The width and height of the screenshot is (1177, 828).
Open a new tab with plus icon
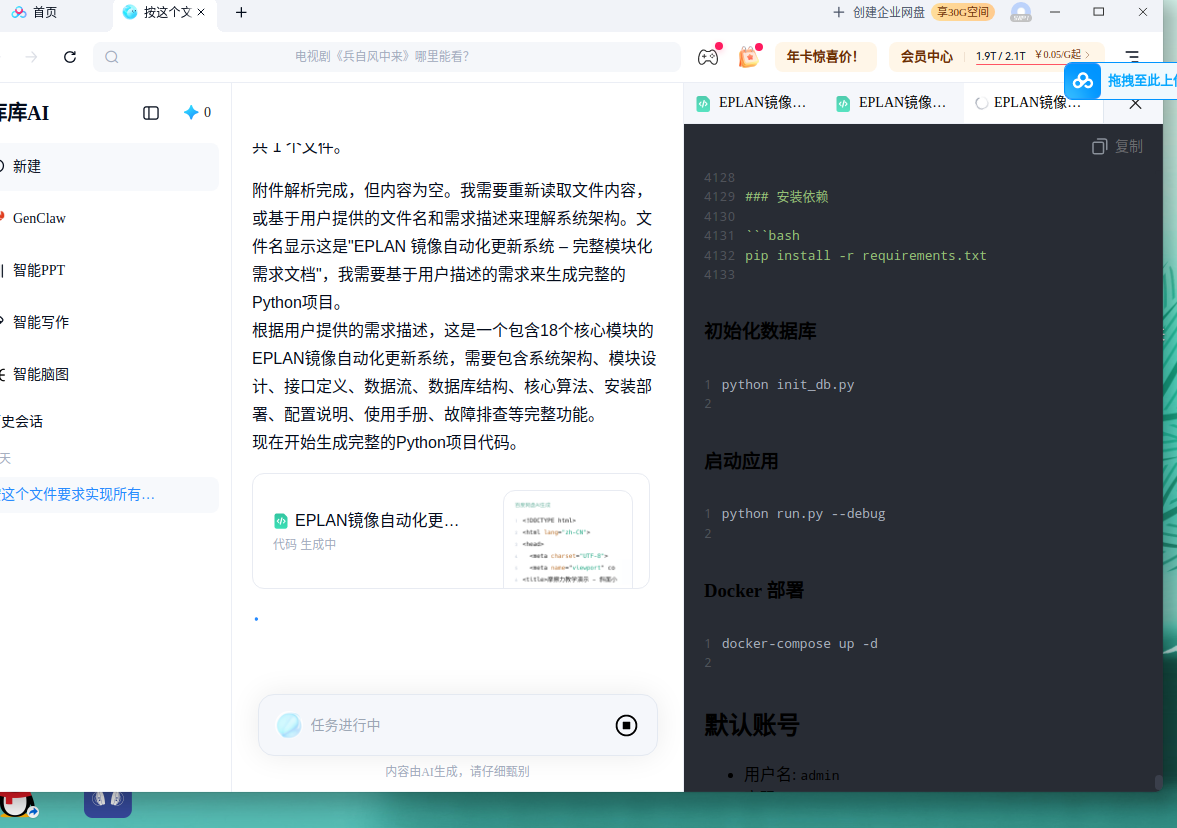pos(241,12)
